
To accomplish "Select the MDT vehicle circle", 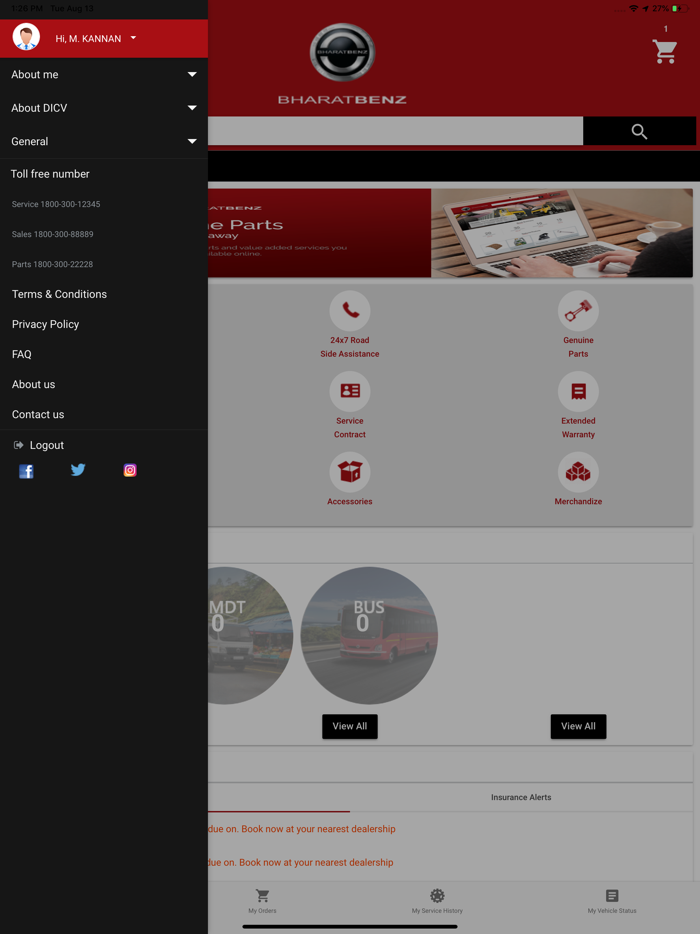I will [x=250, y=636].
